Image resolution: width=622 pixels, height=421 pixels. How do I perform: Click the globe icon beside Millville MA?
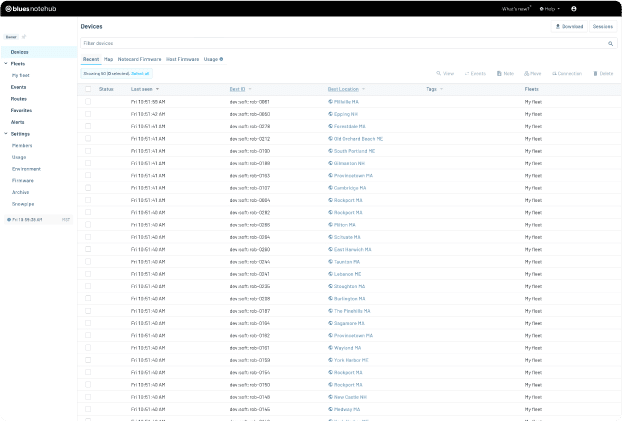coord(331,102)
